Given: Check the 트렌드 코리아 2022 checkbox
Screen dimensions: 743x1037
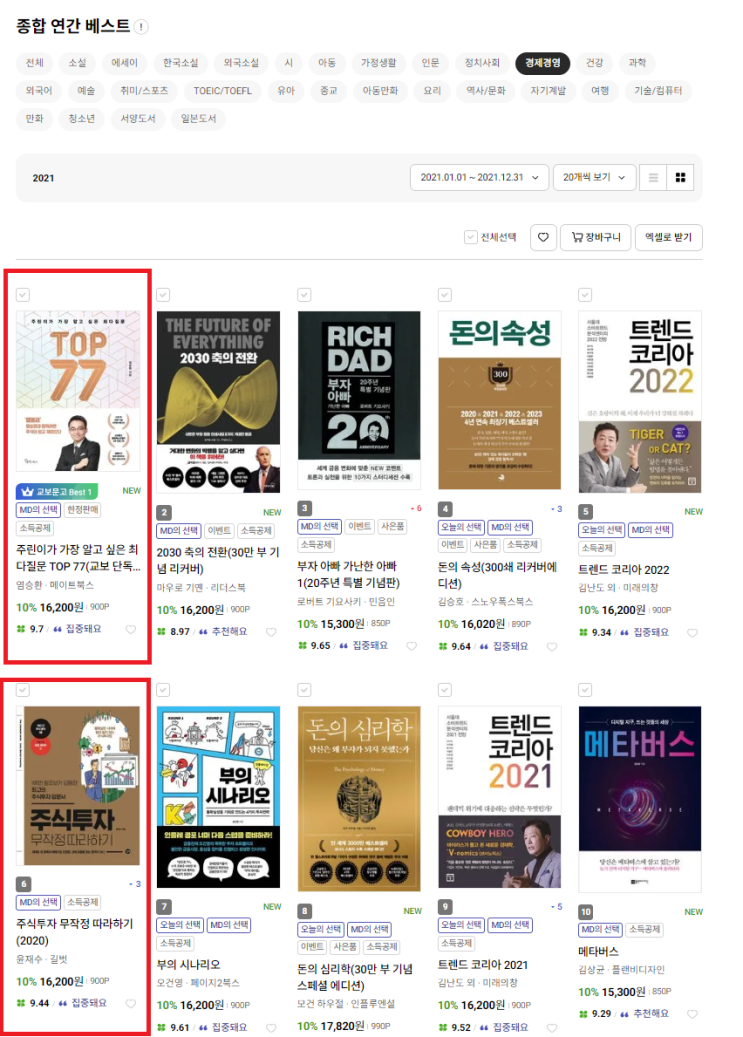Looking at the screenshot, I should (x=585, y=294).
